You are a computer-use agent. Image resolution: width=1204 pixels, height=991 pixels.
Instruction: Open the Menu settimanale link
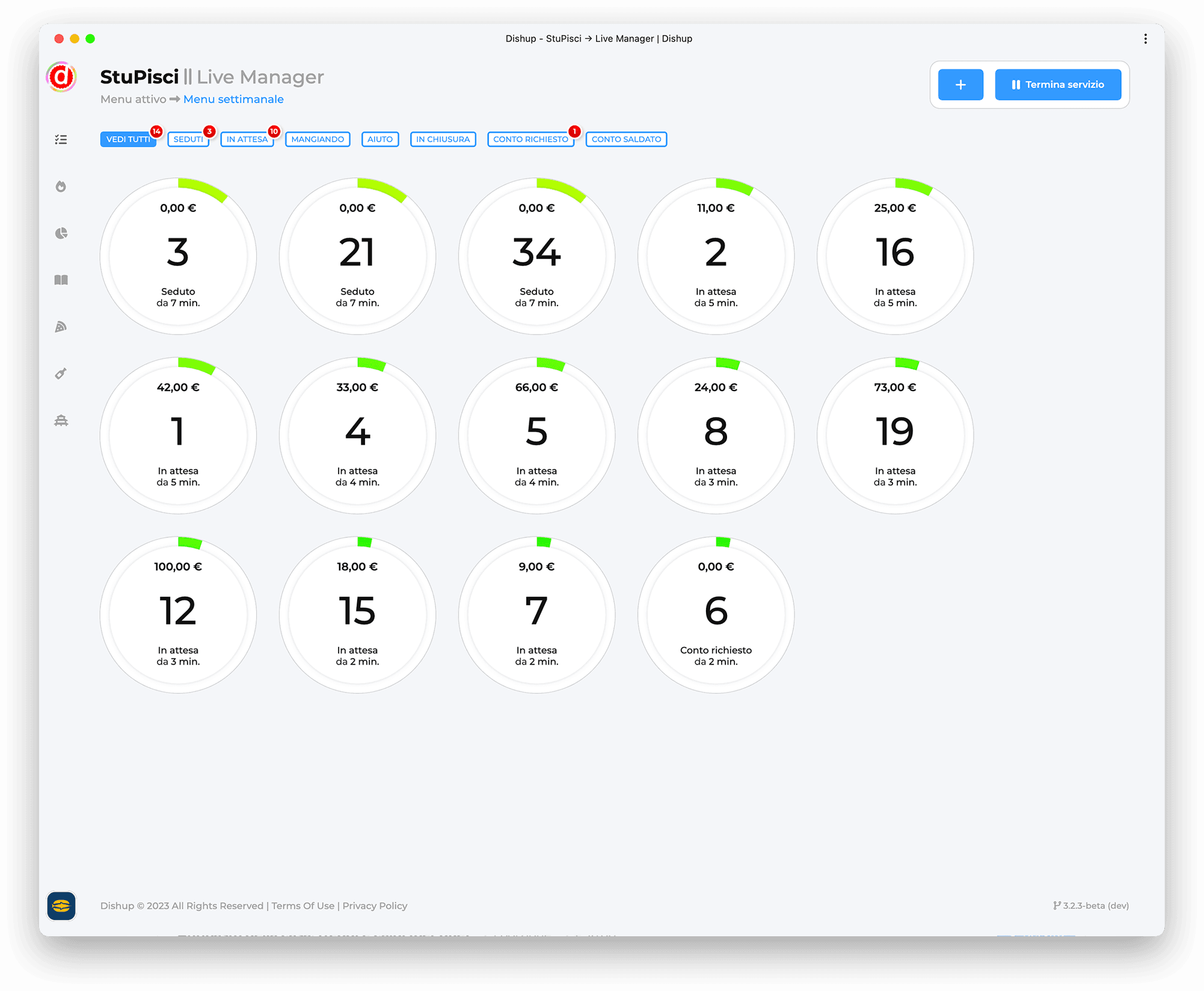[233, 99]
